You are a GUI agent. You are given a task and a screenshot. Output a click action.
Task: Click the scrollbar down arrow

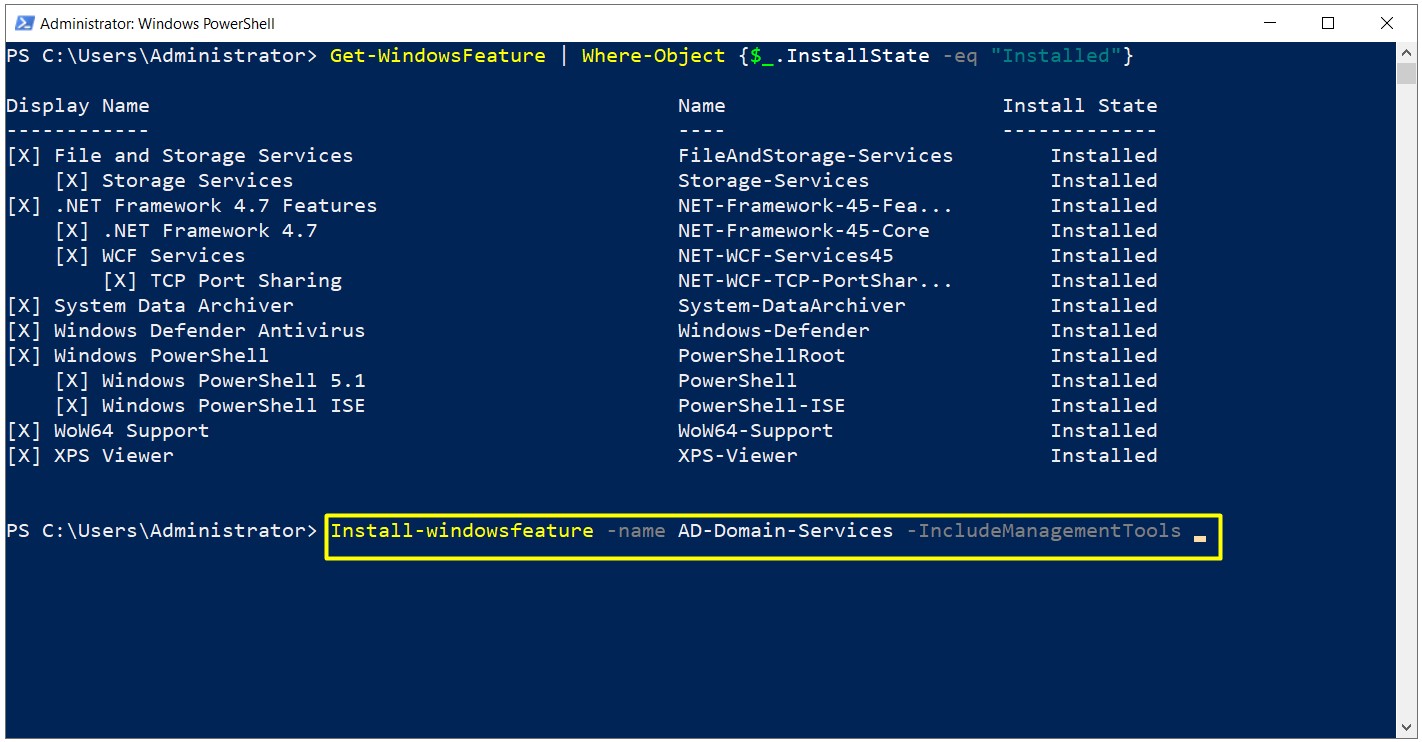pyautogui.click(x=1406, y=727)
